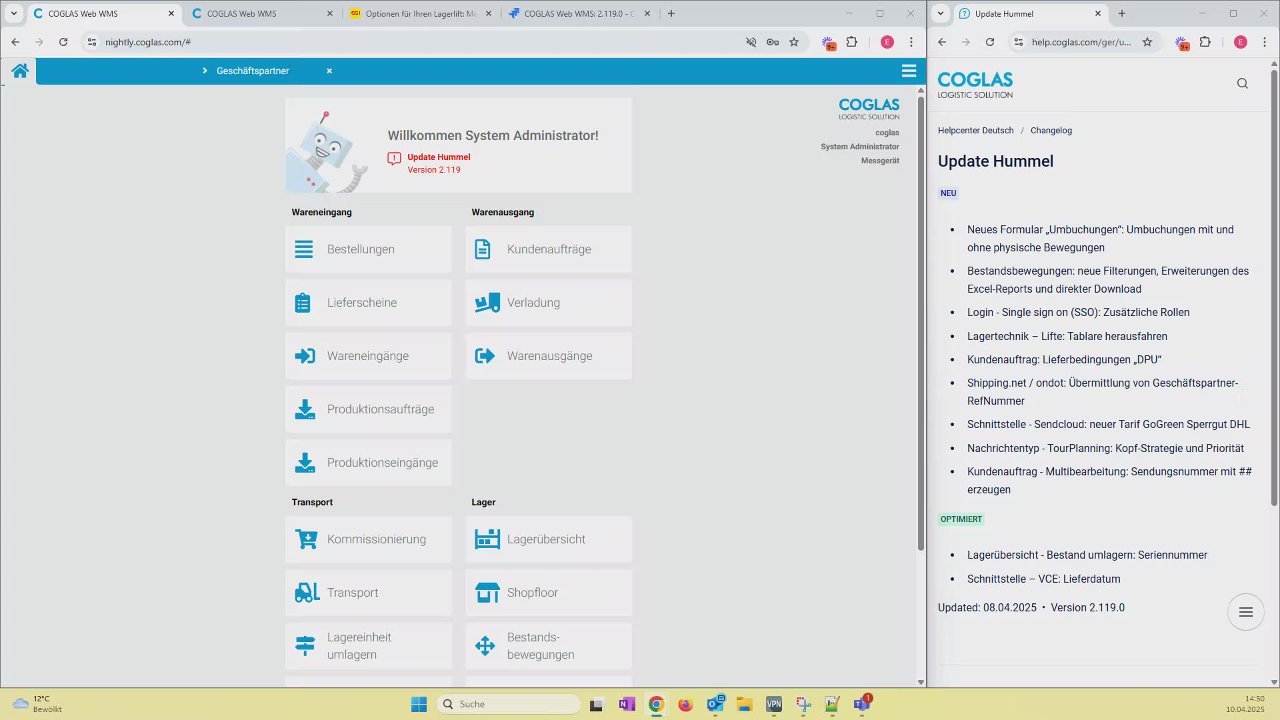Click the Lagerübersicht warehouse shelf icon
This screenshot has width=1280, height=720.
(x=487, y=539)
